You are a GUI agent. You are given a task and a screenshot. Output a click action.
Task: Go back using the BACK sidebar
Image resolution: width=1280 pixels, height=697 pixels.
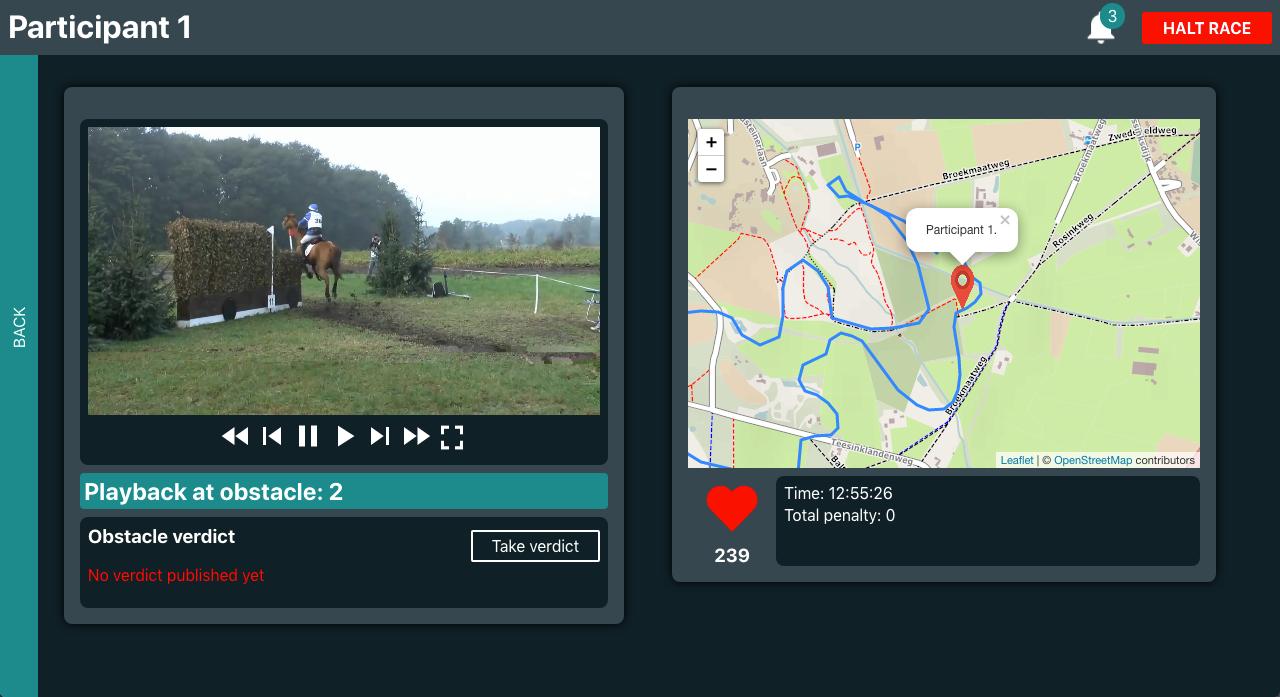19,327
